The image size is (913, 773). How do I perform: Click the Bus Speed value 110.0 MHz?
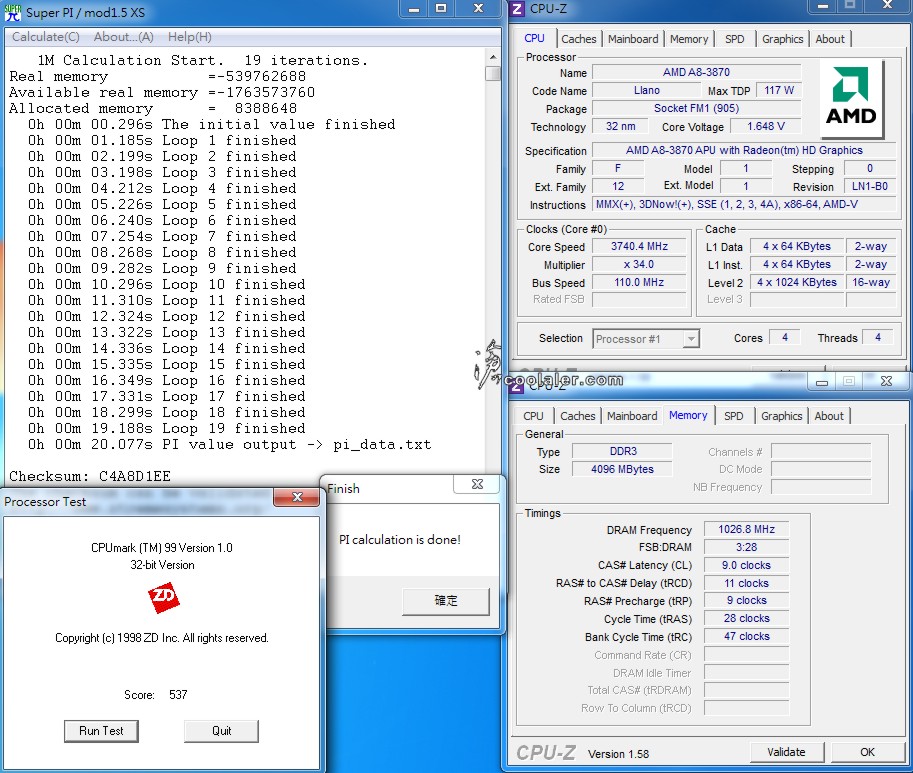pos(639,282)
